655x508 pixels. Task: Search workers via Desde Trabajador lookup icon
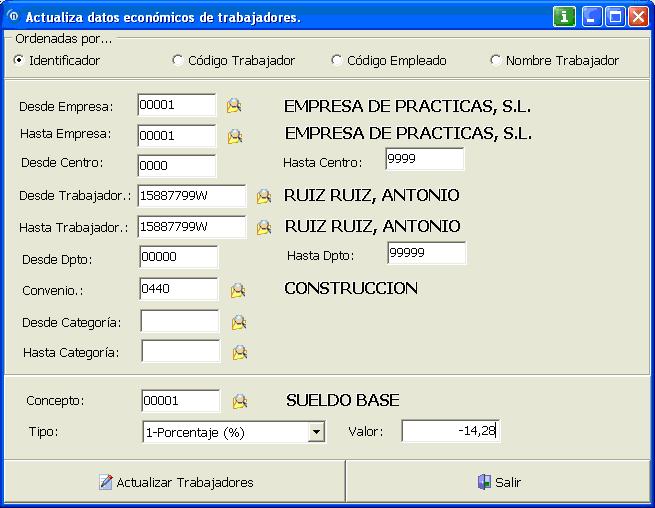pyautogui.click(x=264, y=196)
